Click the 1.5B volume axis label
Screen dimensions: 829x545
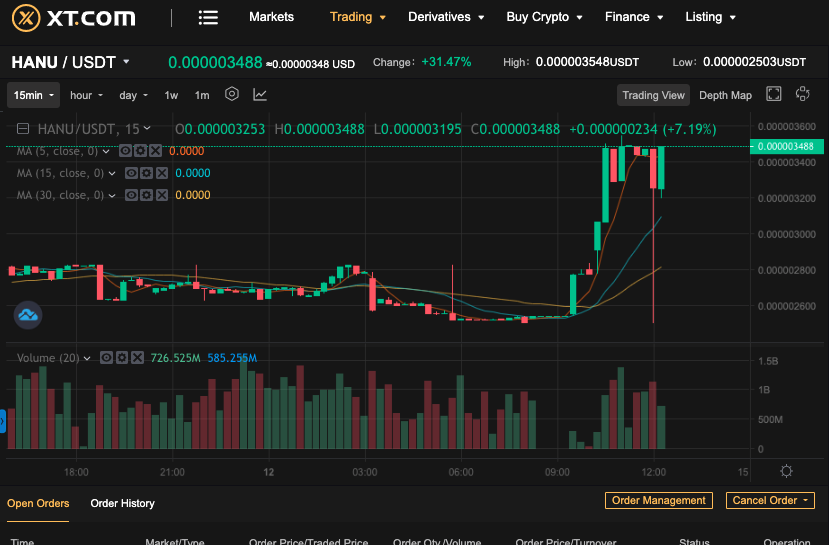[x=768, y=362]
